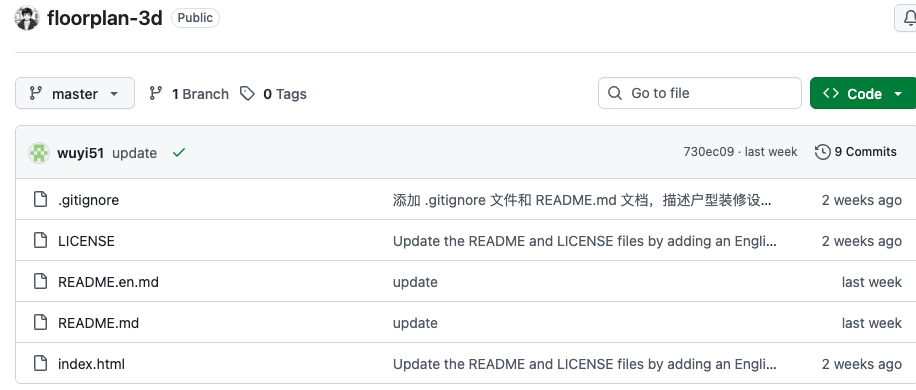Open the wuyi51 author link
916x390 pixels.
(81, 153)
